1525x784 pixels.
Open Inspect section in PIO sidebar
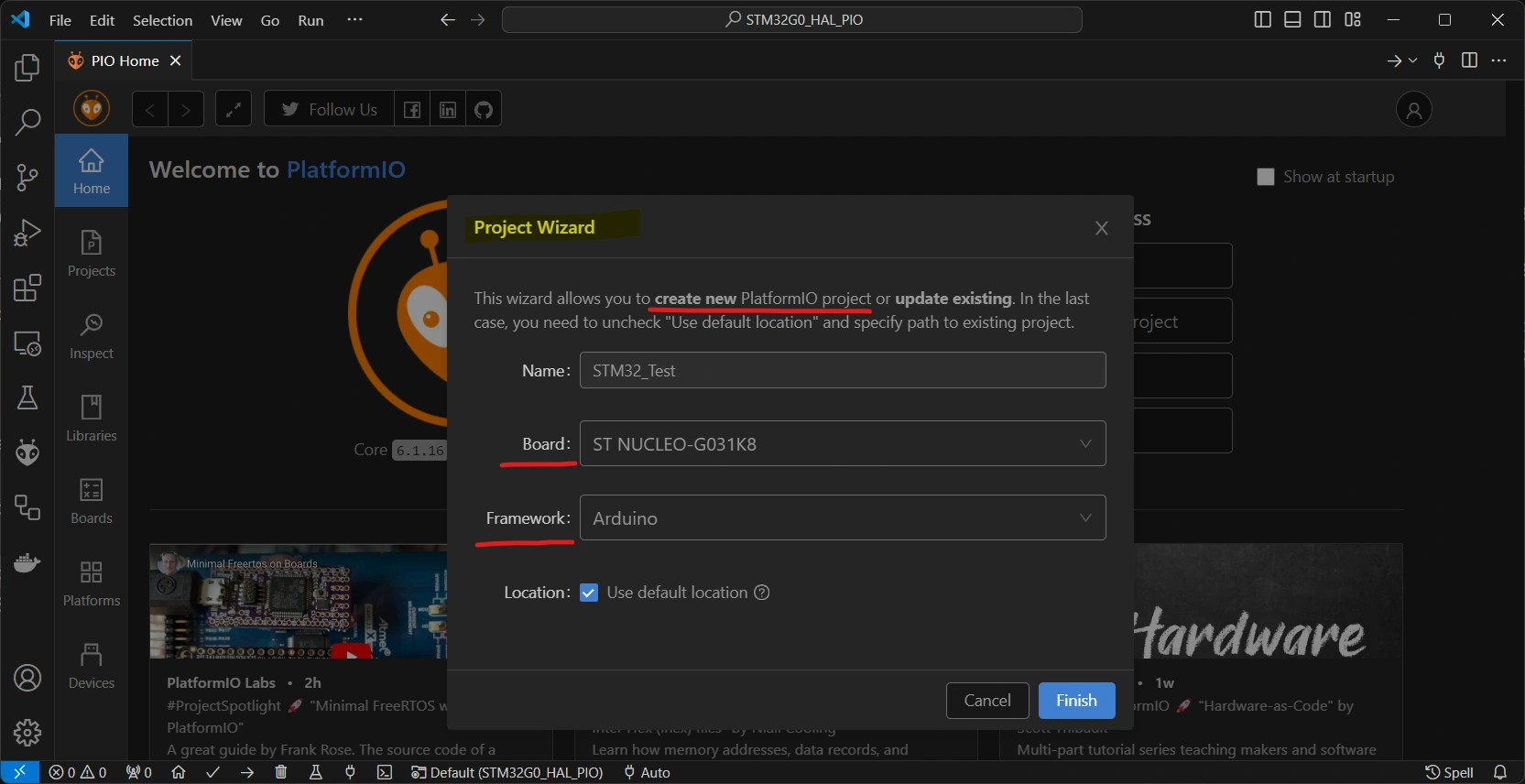[92, 335]
